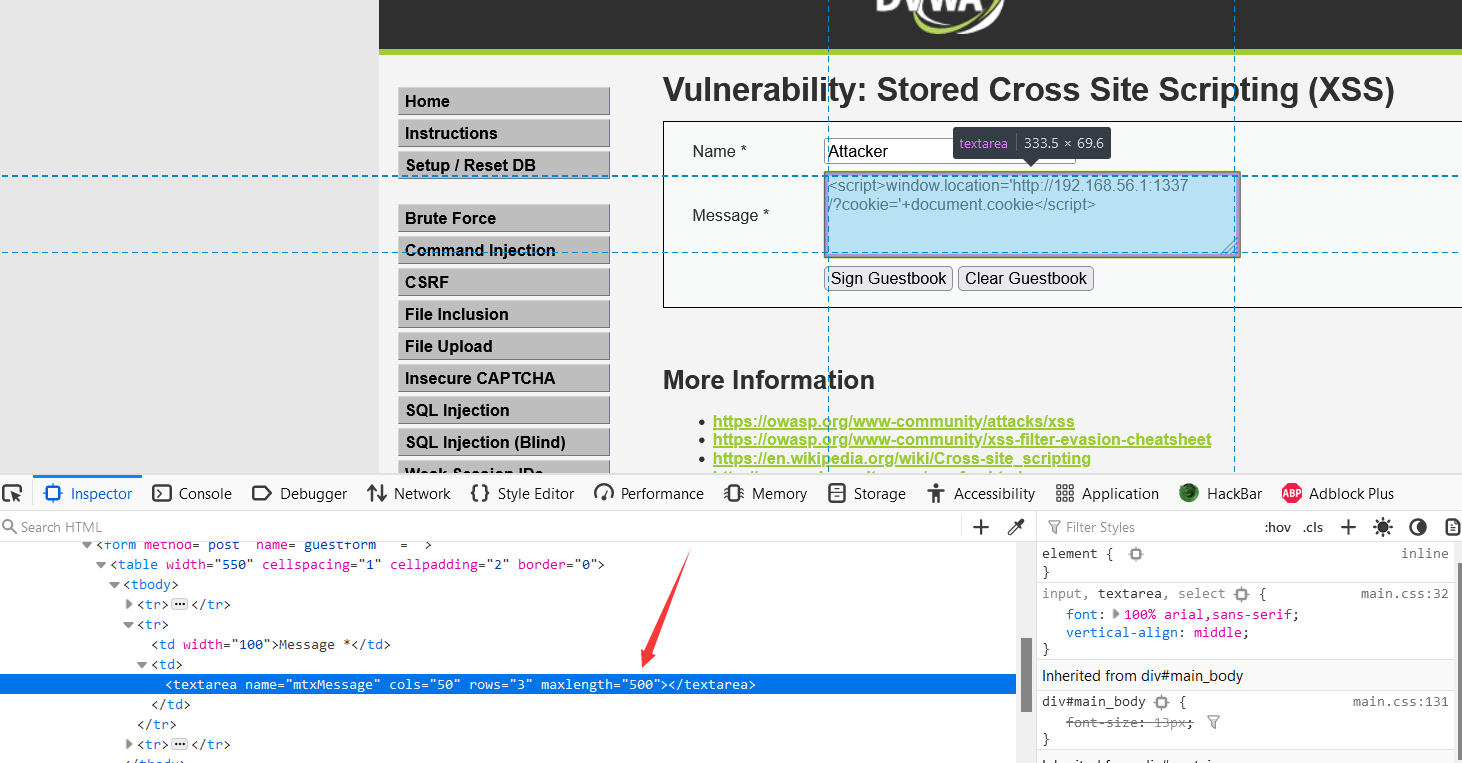Viewport: 1462px width, 763px height.
Task: Switch to the Memory tab
Action: pos(766,493)
